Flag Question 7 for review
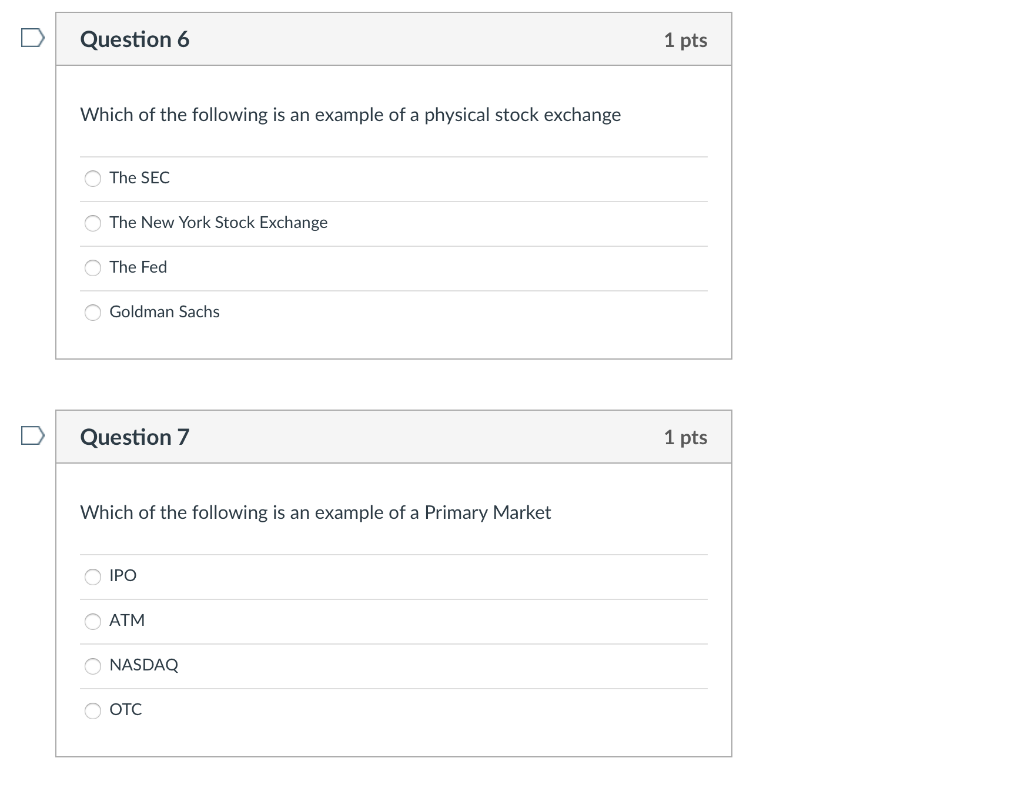 point(32,435)
